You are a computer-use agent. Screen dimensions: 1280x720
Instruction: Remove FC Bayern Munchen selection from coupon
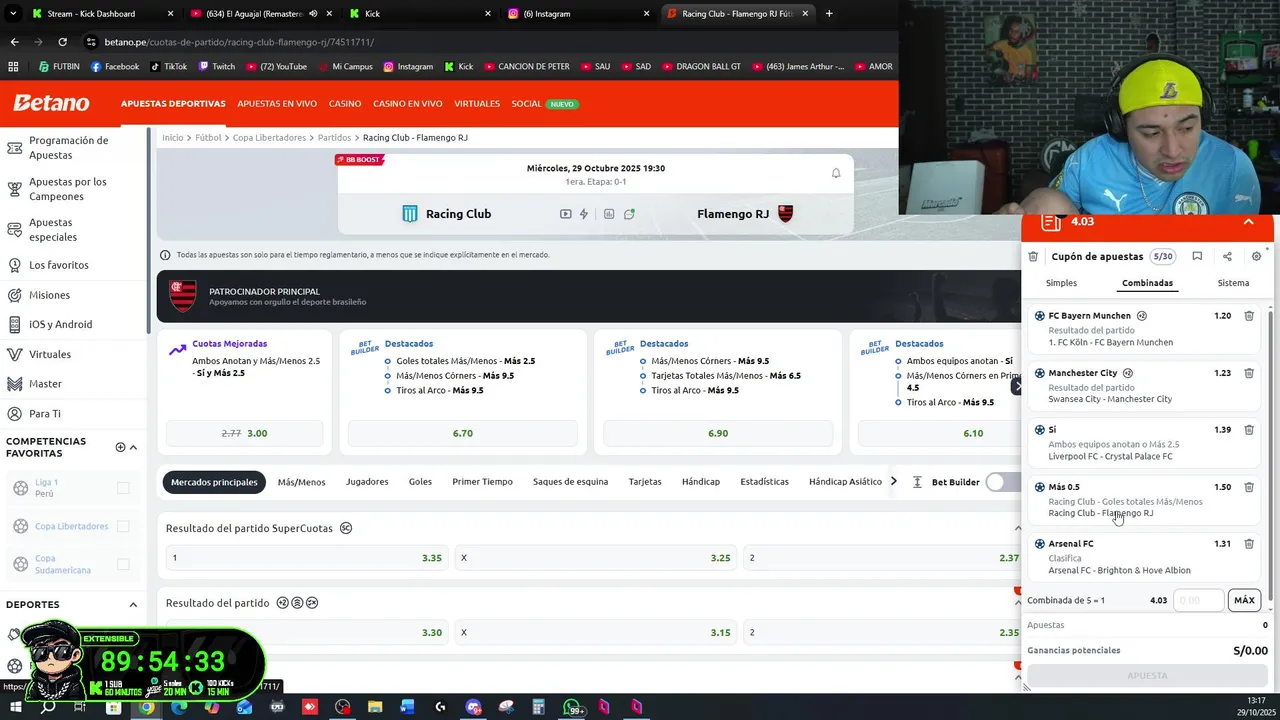click(1249, 316)
